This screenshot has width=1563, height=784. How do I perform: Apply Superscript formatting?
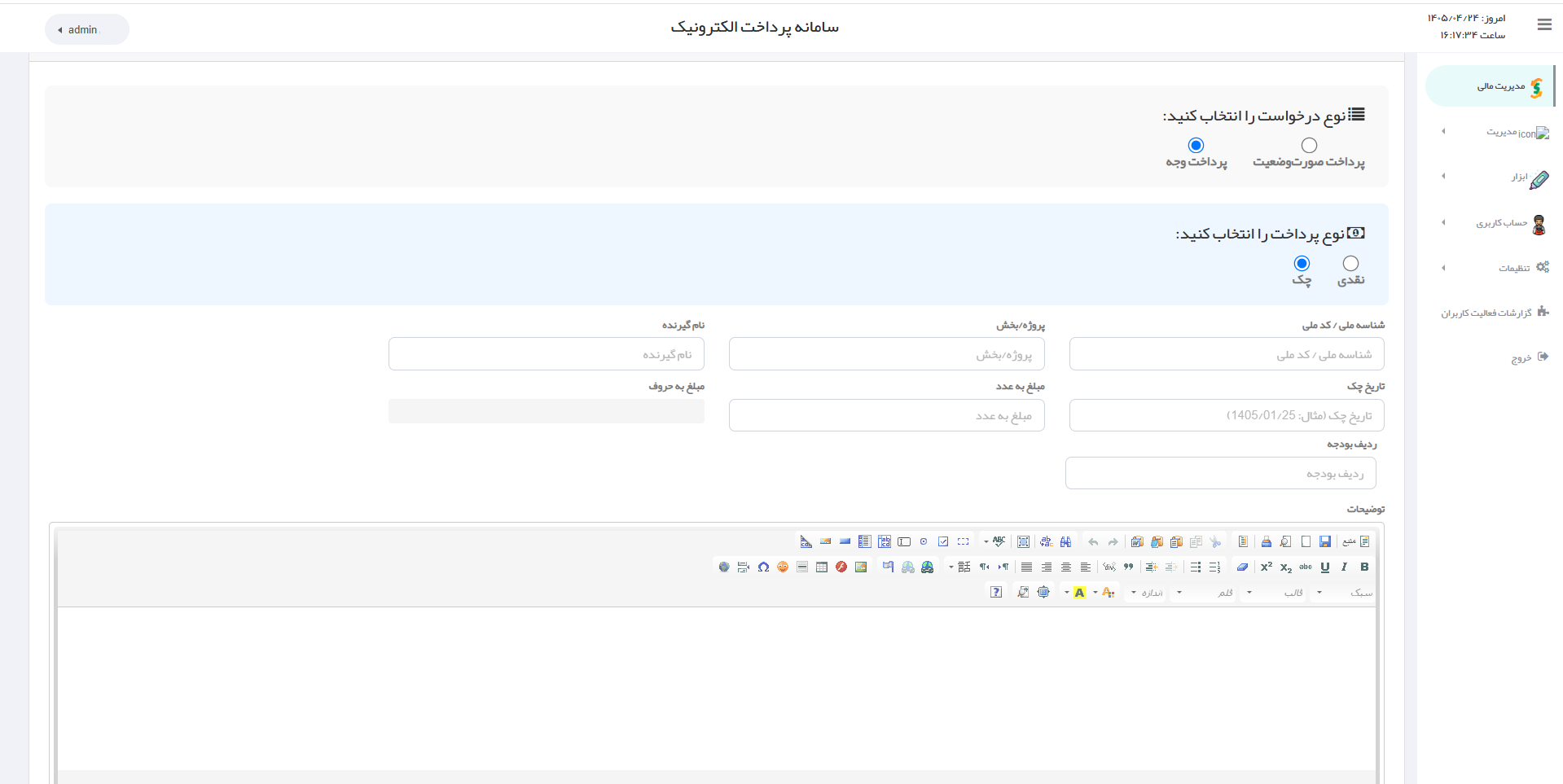[x=1267, y=567]
